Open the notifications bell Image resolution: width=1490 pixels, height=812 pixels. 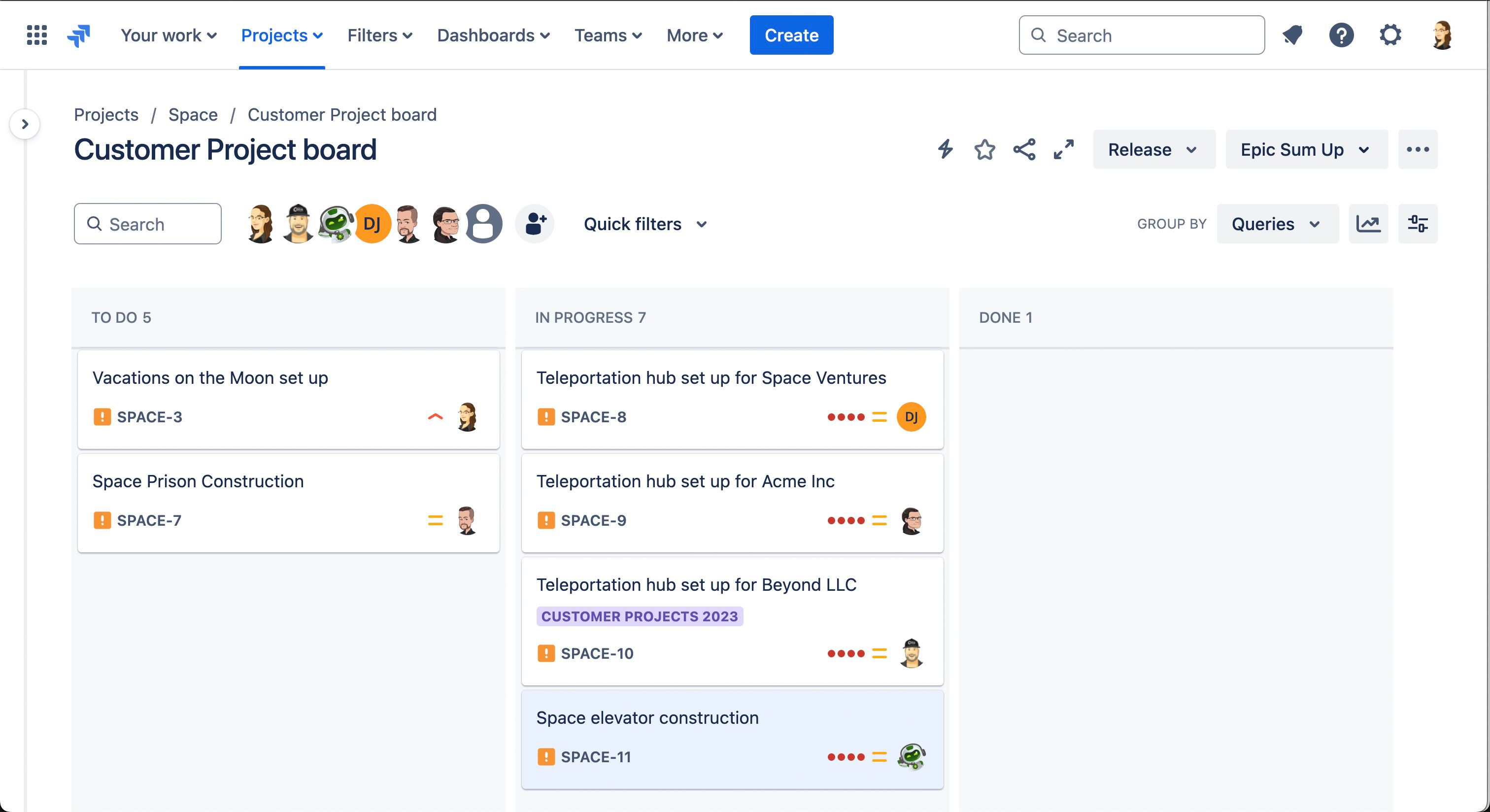pos(1292,35)
